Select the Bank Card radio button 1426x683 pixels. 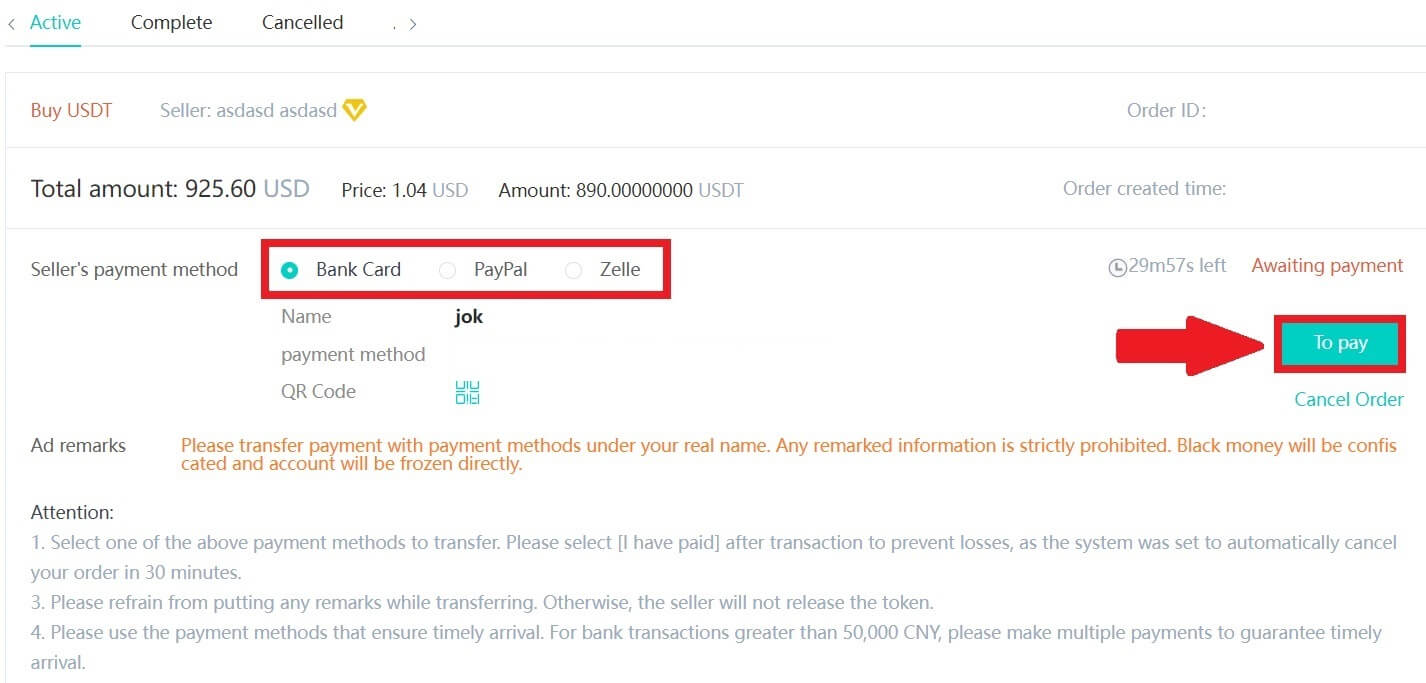pyautogui.click(x=290, y=269)
